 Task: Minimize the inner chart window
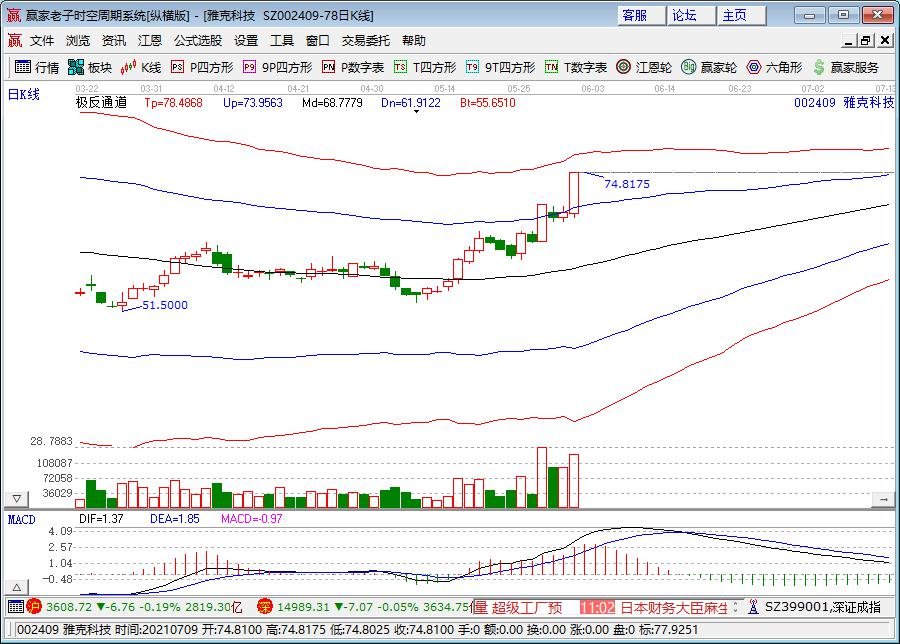coord(849,40)
